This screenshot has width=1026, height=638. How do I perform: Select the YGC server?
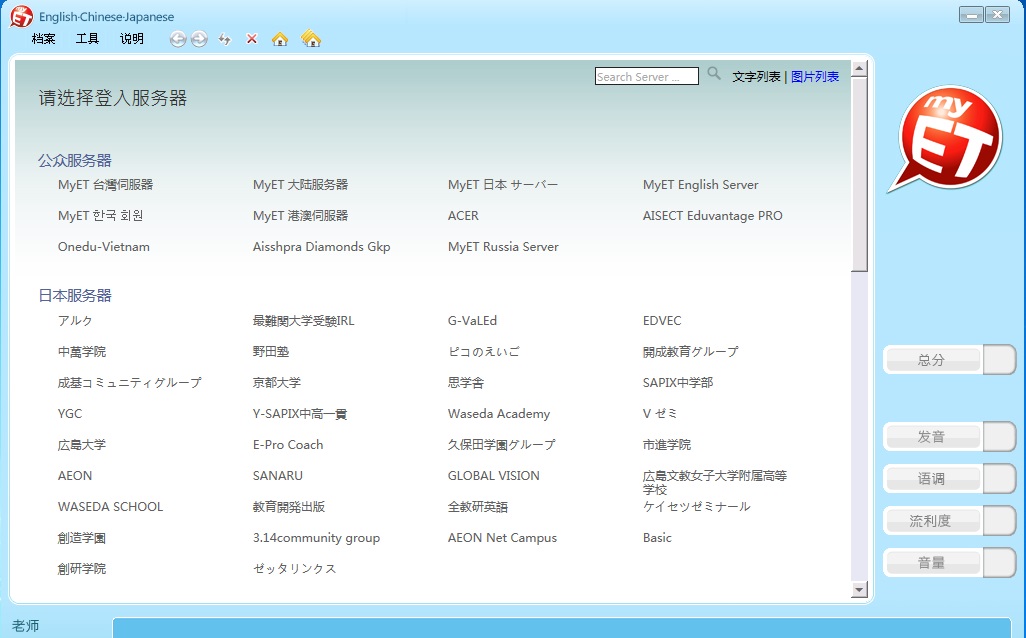(70, 414)
